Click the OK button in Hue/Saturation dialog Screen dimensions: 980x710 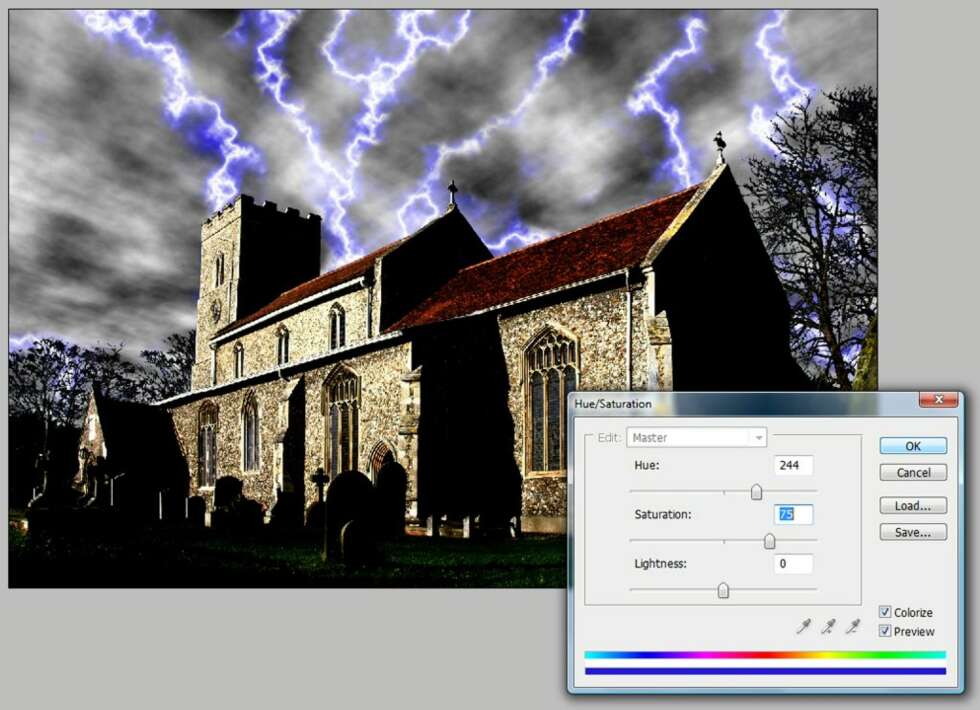(x=913, y=446)
